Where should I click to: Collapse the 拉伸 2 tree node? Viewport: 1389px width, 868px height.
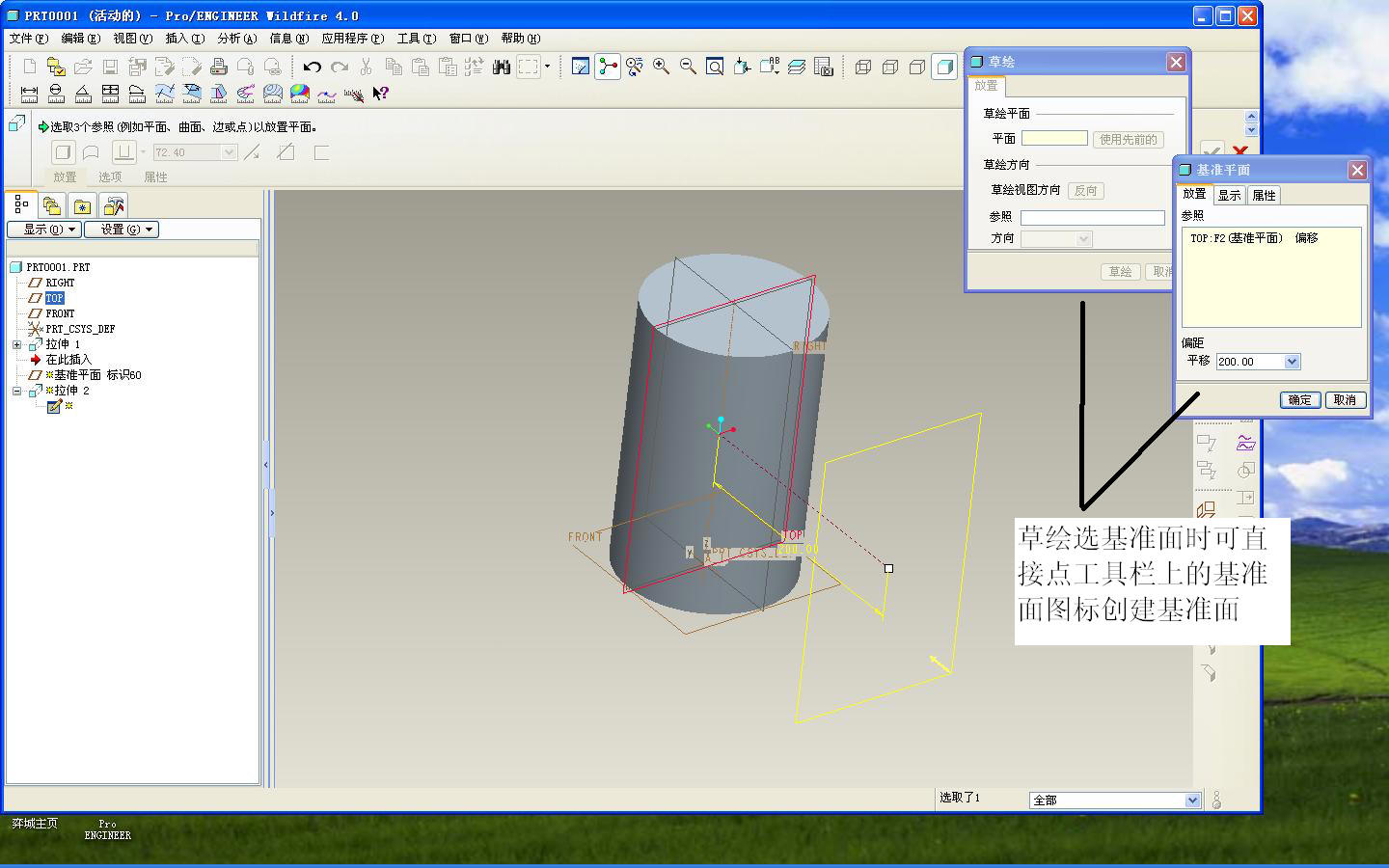pyautogui.click(x=16, y=391)
